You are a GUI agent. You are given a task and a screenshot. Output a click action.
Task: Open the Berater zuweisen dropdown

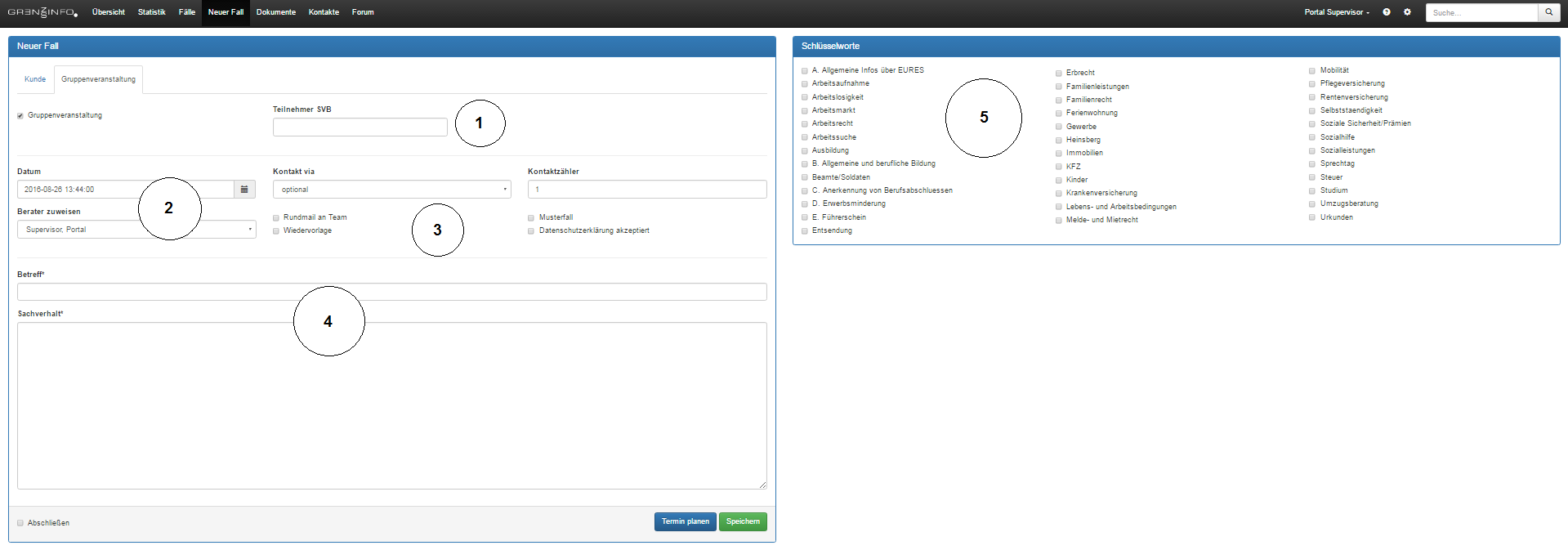[x=136, y=230]
